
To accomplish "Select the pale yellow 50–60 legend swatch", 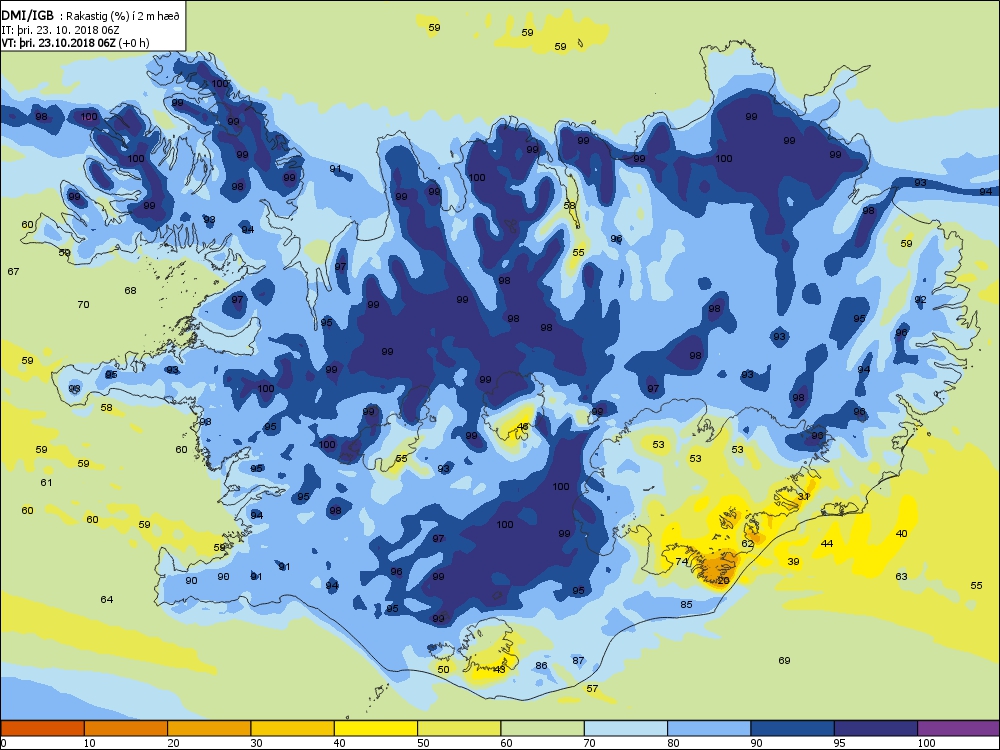I will click(x=459, y=728).
